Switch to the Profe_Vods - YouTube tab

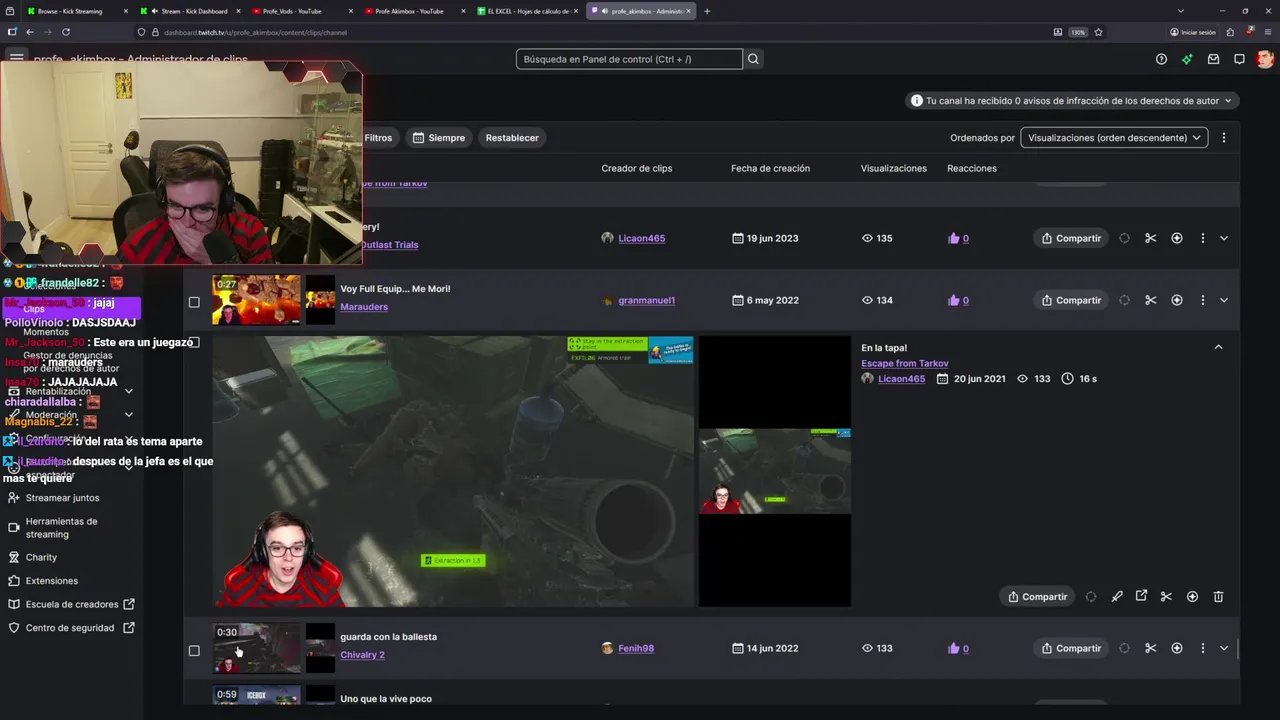(x=303, y=11)
